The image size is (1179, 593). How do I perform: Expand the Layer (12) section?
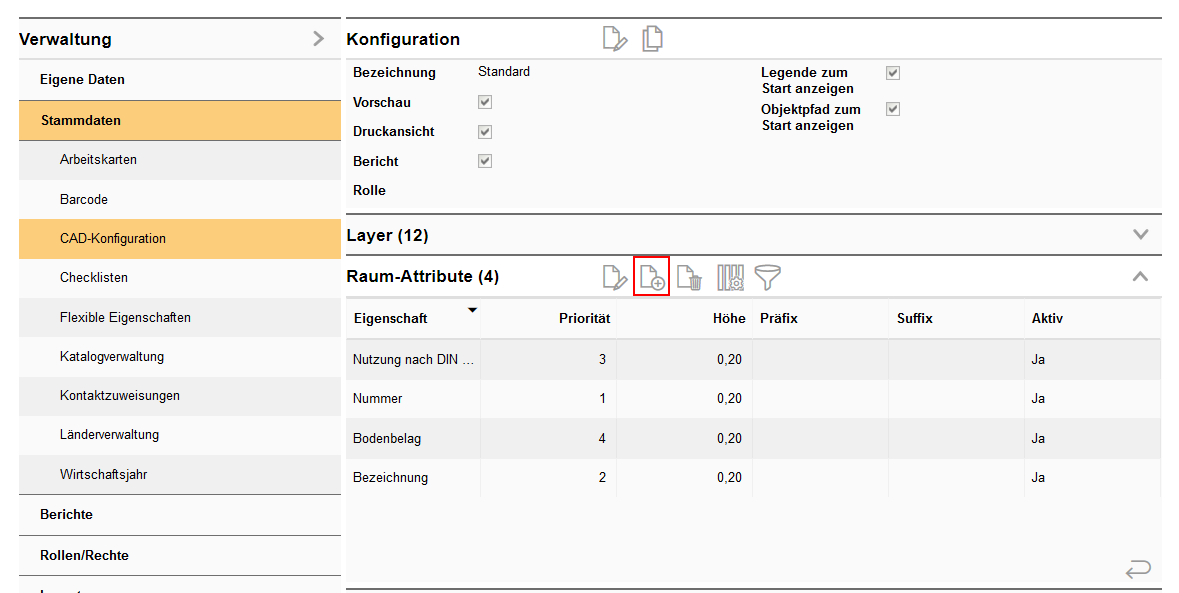point(1140,235)
